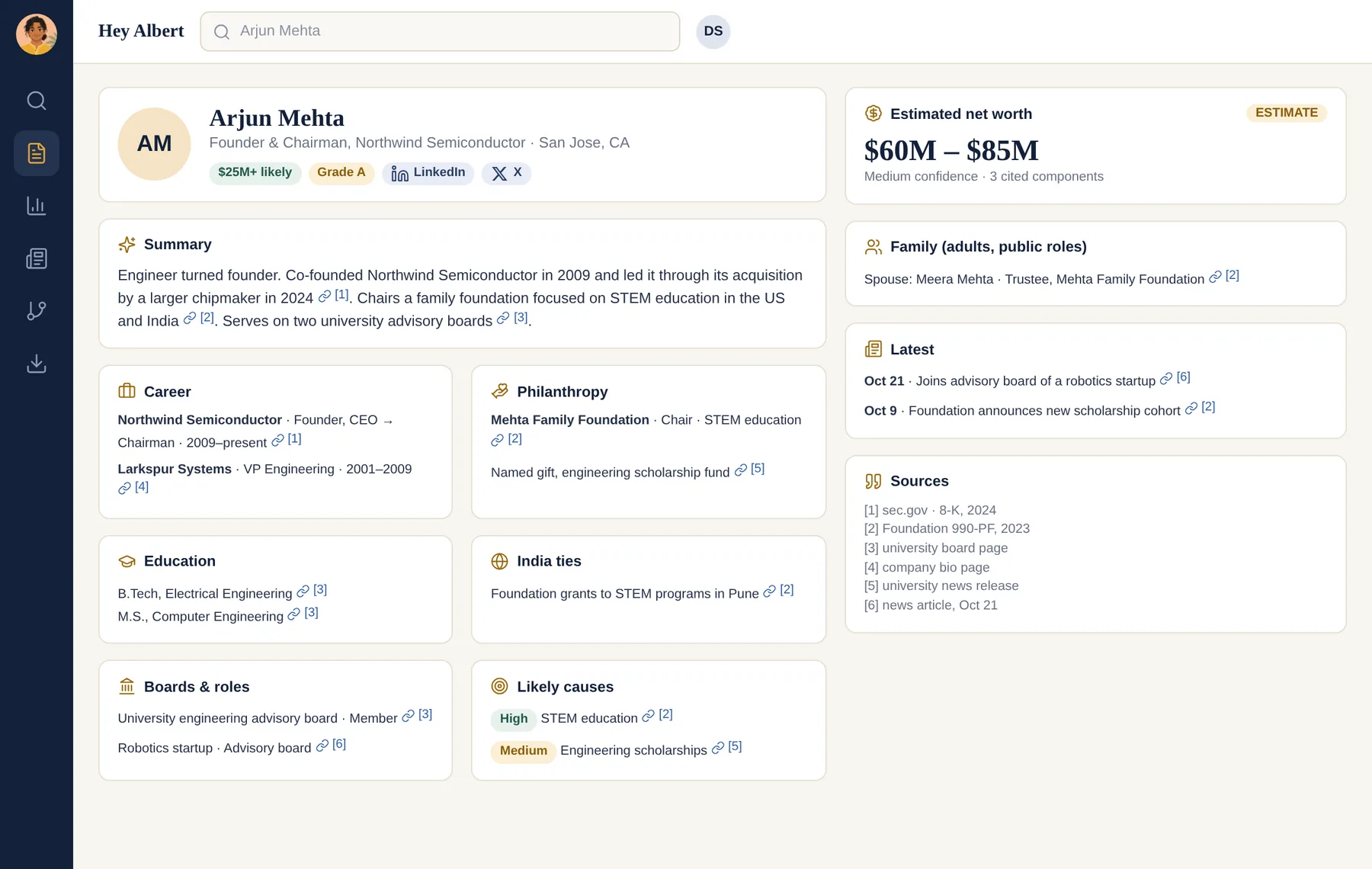
Task: Open citation [3] after university advisory boards
Action: tap(513, 318)
